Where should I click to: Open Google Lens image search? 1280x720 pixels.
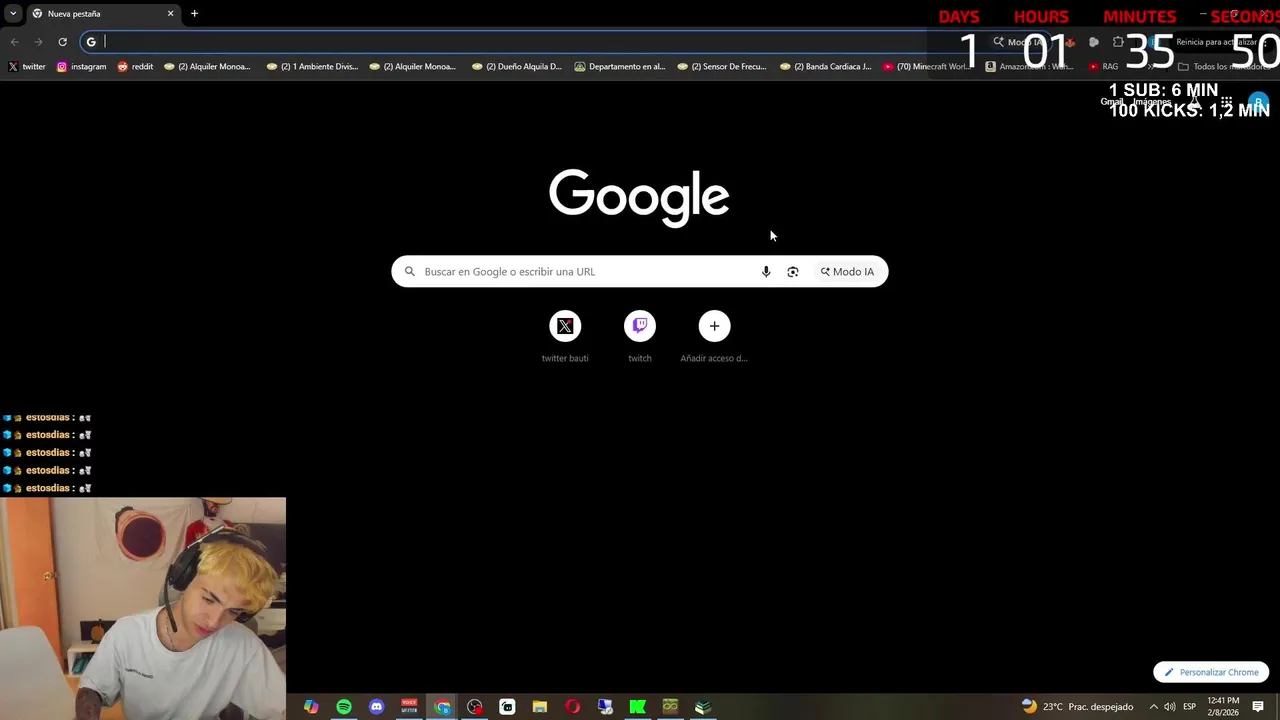[793, 272]
